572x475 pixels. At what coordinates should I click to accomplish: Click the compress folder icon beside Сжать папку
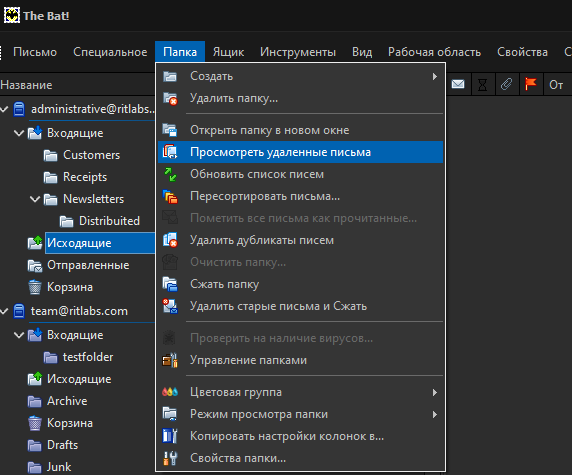pyautogui.click(x=170, y=284)
